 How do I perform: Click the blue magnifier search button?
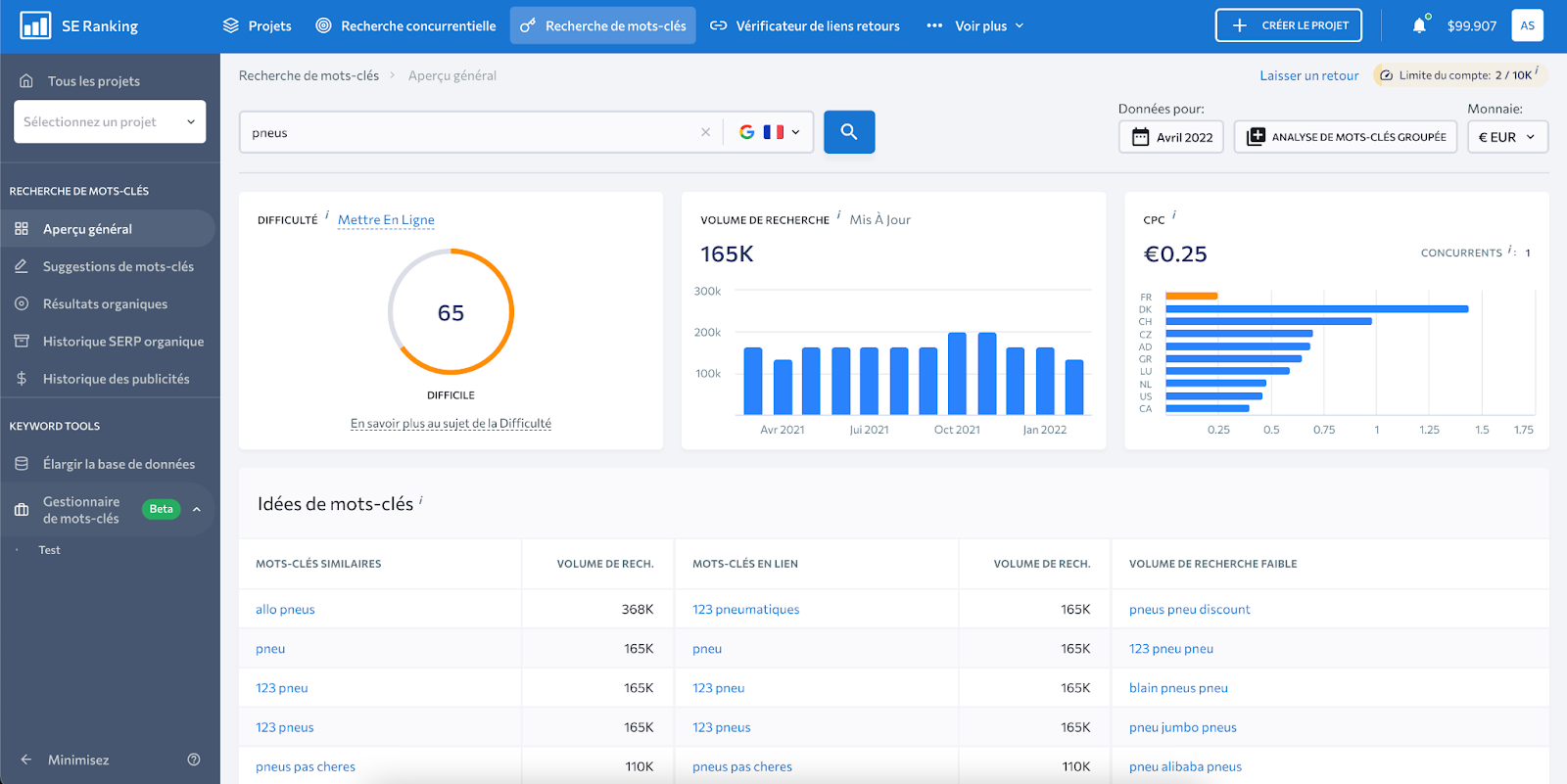pos(849,132)
